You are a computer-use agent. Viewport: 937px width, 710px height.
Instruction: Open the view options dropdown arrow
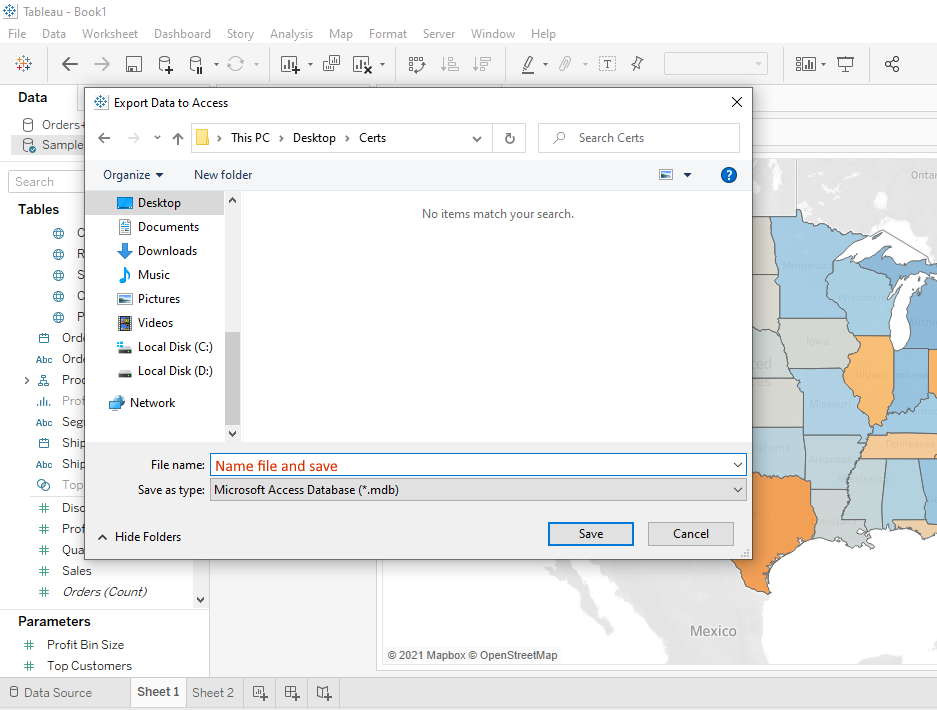click(687, 175)
